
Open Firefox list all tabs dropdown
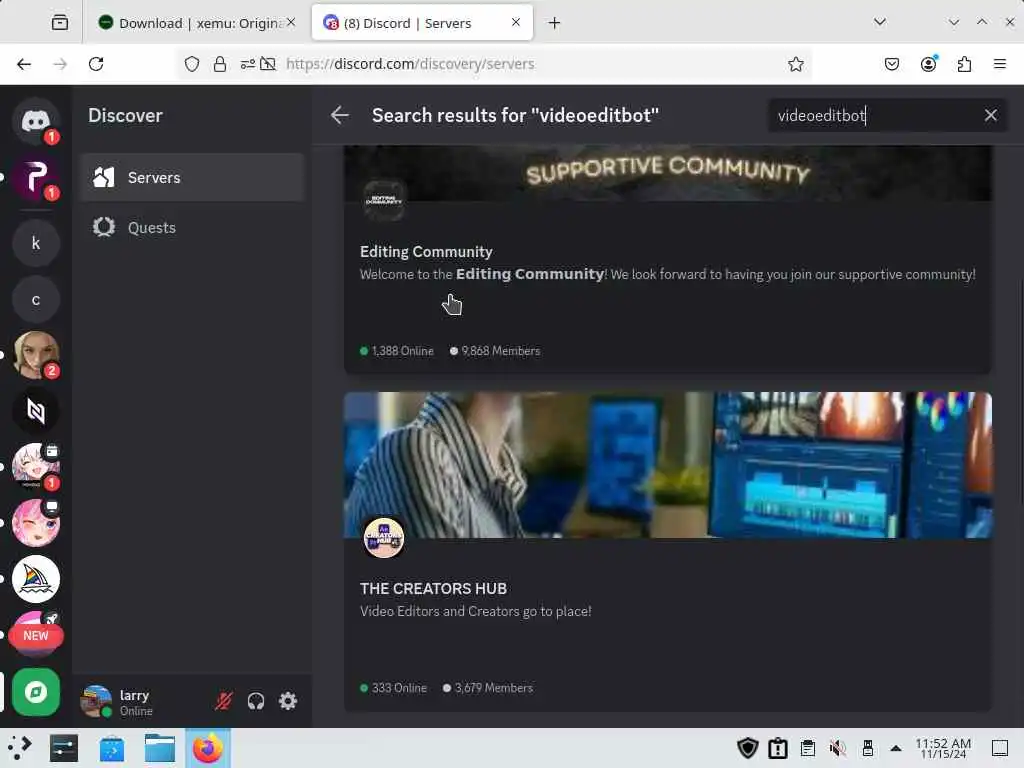click(880, 22)
